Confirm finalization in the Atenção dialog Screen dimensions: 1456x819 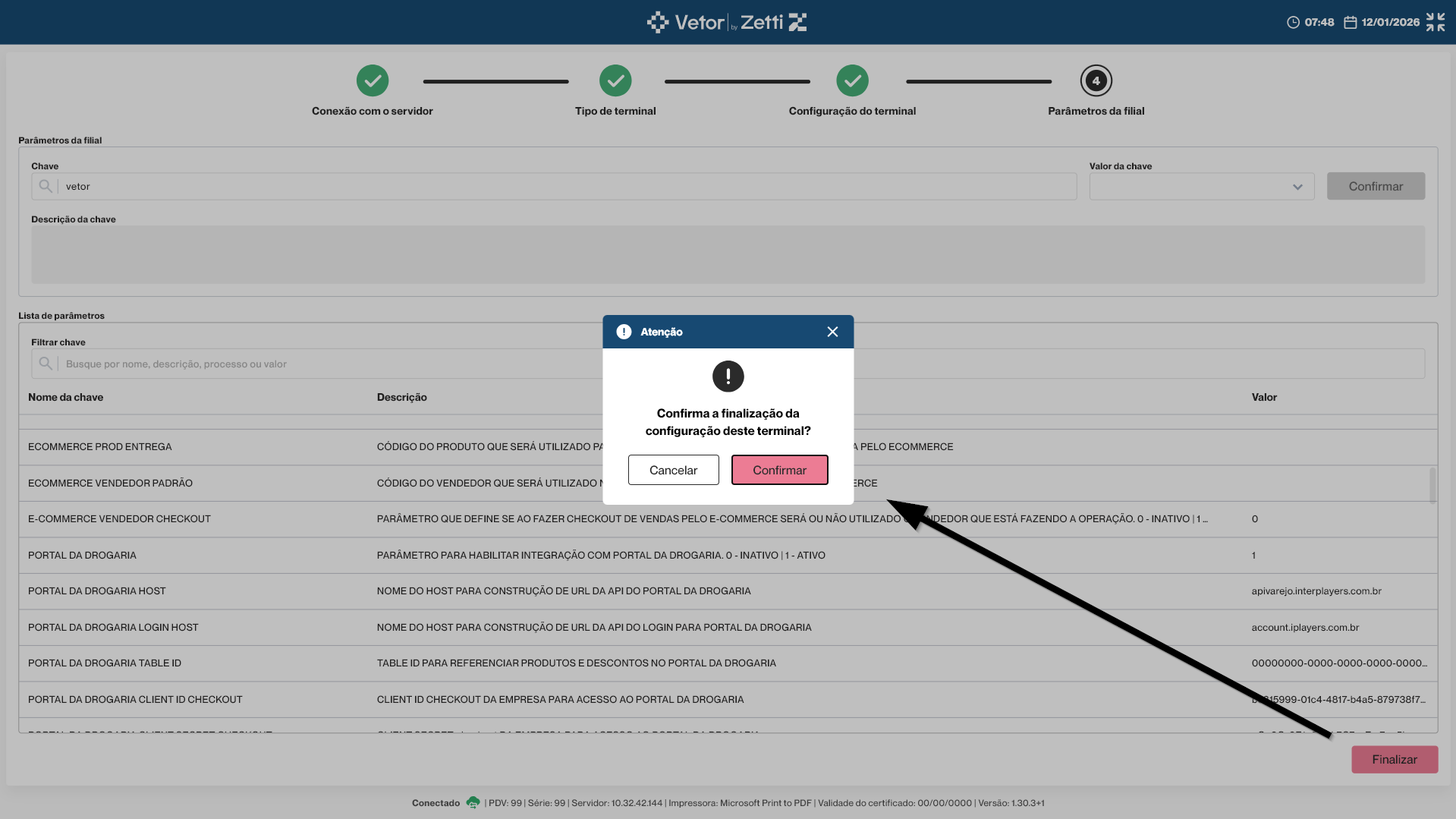pos(779,470)
